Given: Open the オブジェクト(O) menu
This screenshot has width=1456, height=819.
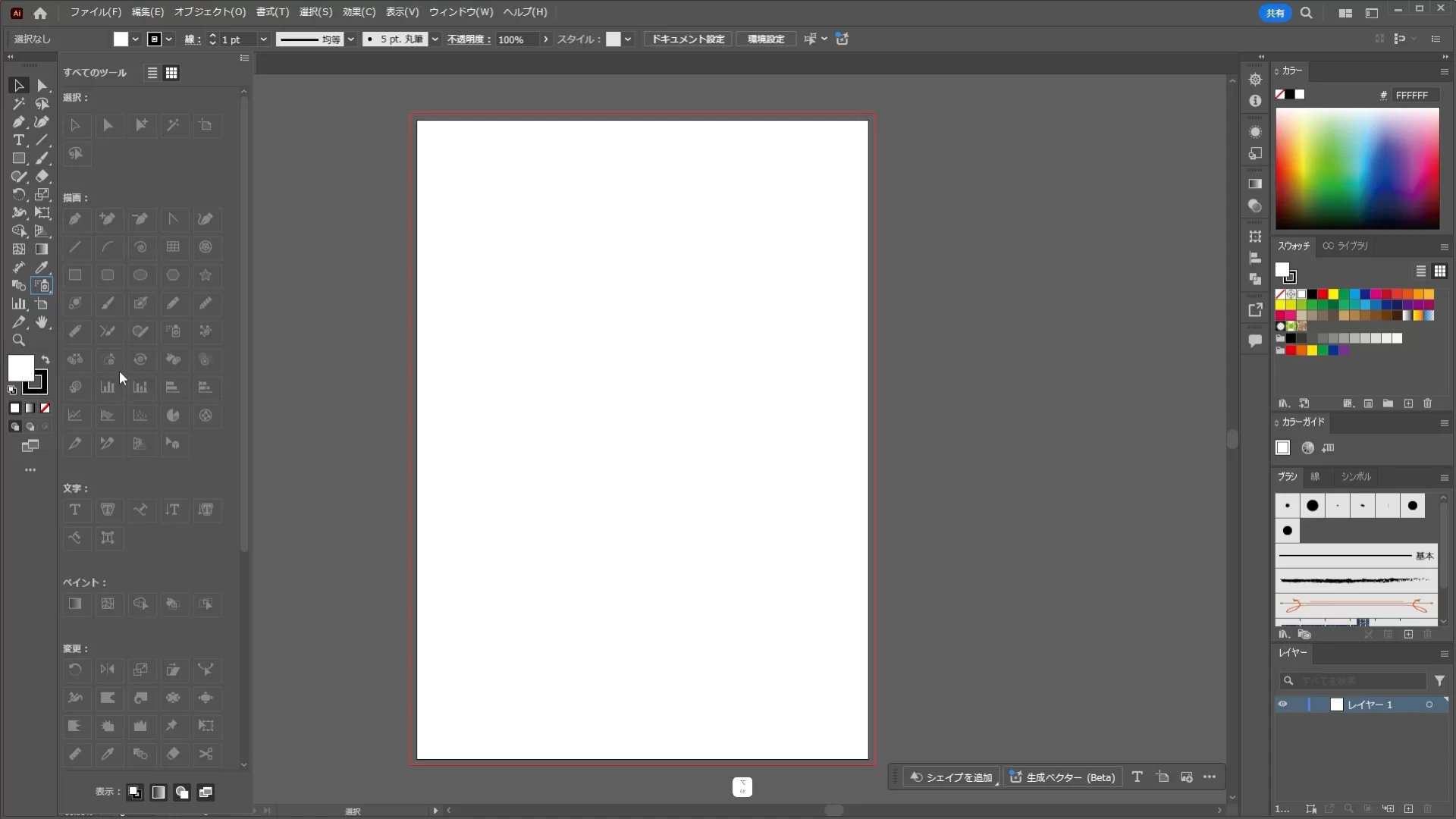Looking at the screenshot, I should coord(210,12).
